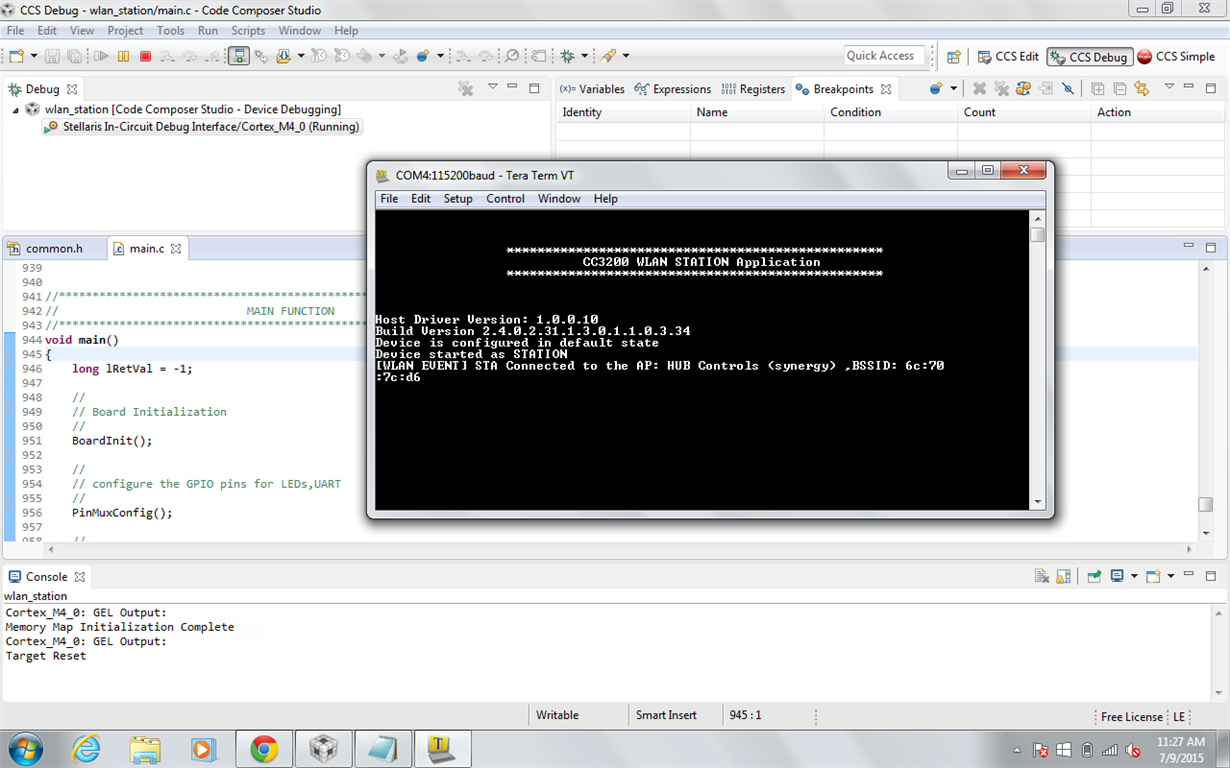The height and width of the screenshot is (768, 1230).
Task: Close the main.c editor tab
Action: (x=175, y=248)
